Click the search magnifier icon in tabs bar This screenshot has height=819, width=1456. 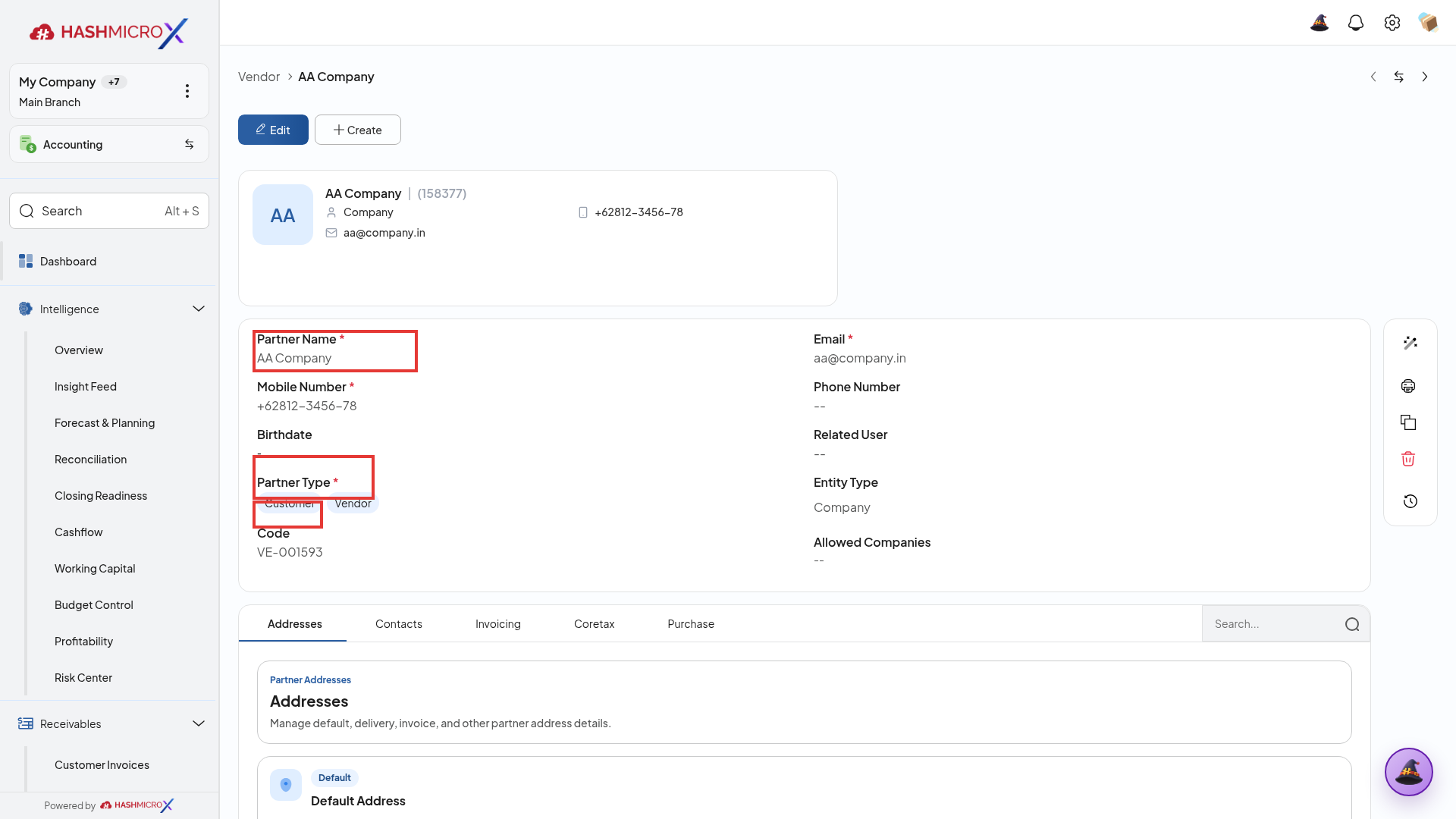[x=1352, y=624]
